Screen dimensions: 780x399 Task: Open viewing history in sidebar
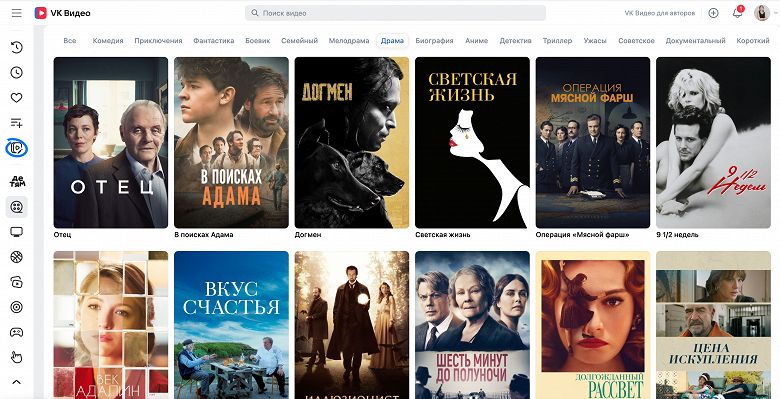click(16, 48)
